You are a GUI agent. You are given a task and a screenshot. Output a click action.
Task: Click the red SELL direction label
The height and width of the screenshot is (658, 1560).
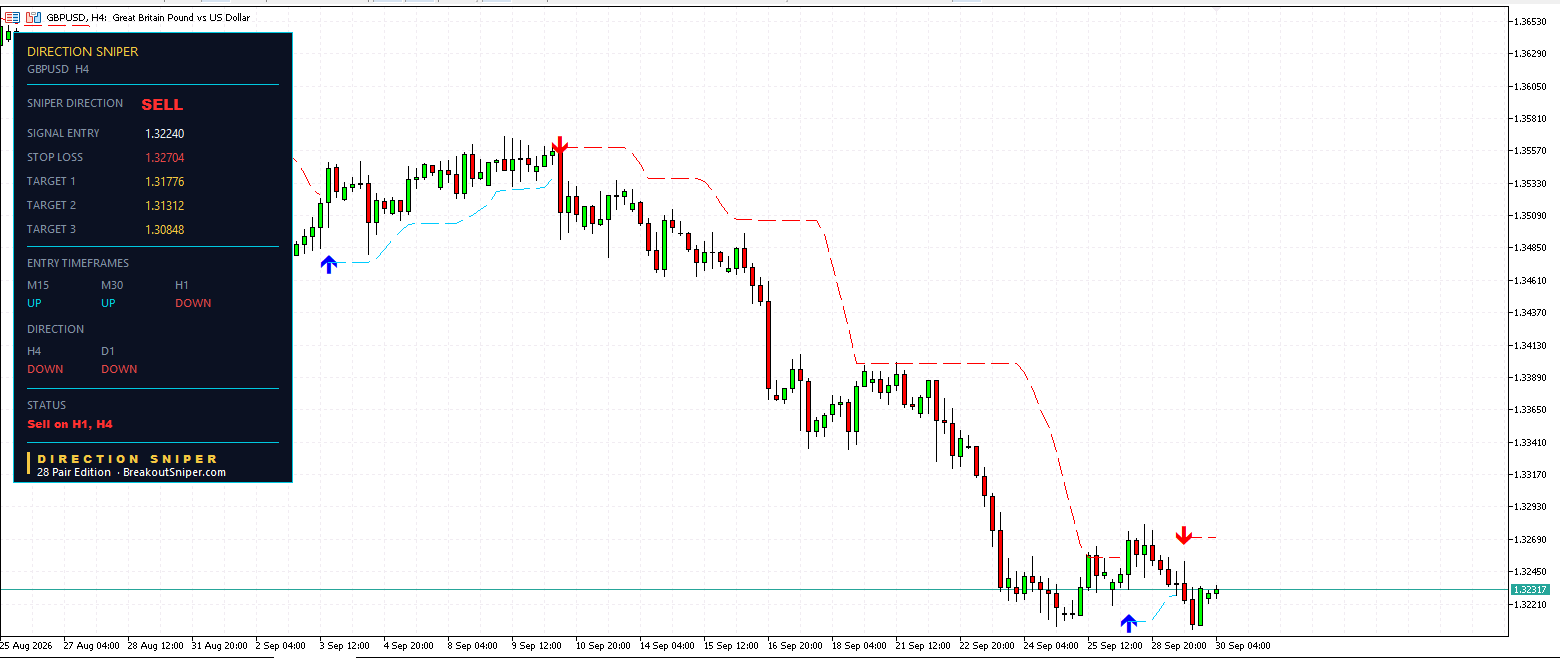(x=162, y=104)
